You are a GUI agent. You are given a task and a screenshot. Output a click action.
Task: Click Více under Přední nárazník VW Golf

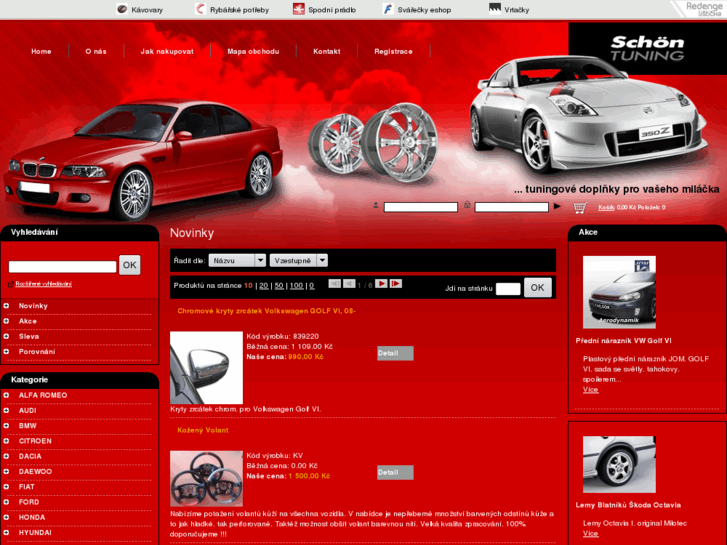pos(591,390)
